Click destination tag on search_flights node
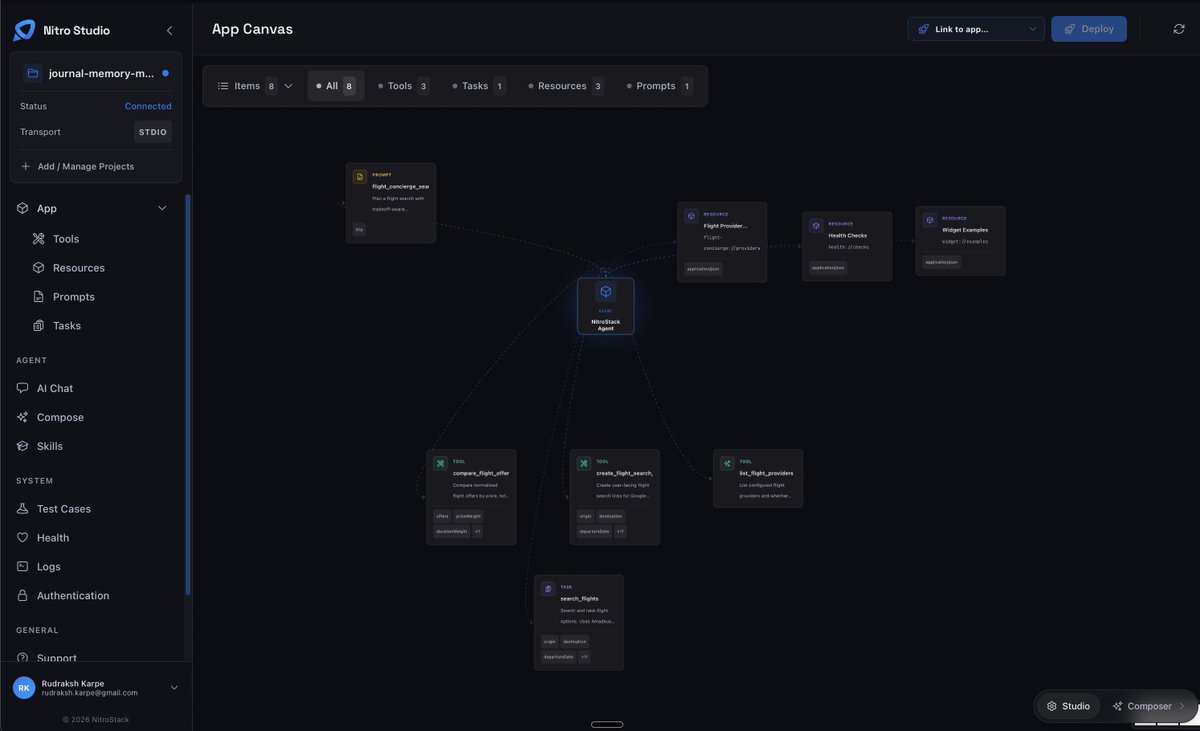 tap(575, 641)
